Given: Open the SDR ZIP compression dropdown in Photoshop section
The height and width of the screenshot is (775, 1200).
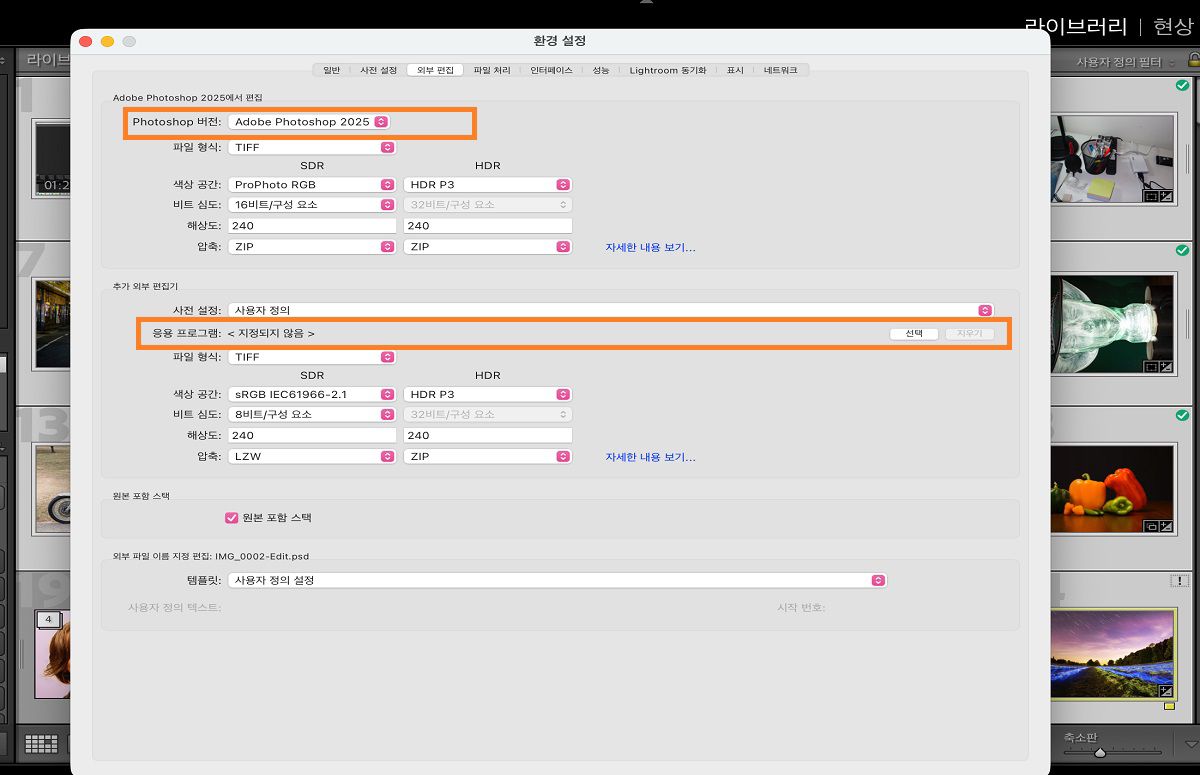Looking at the screenshot, I should [x=312, y=246].
